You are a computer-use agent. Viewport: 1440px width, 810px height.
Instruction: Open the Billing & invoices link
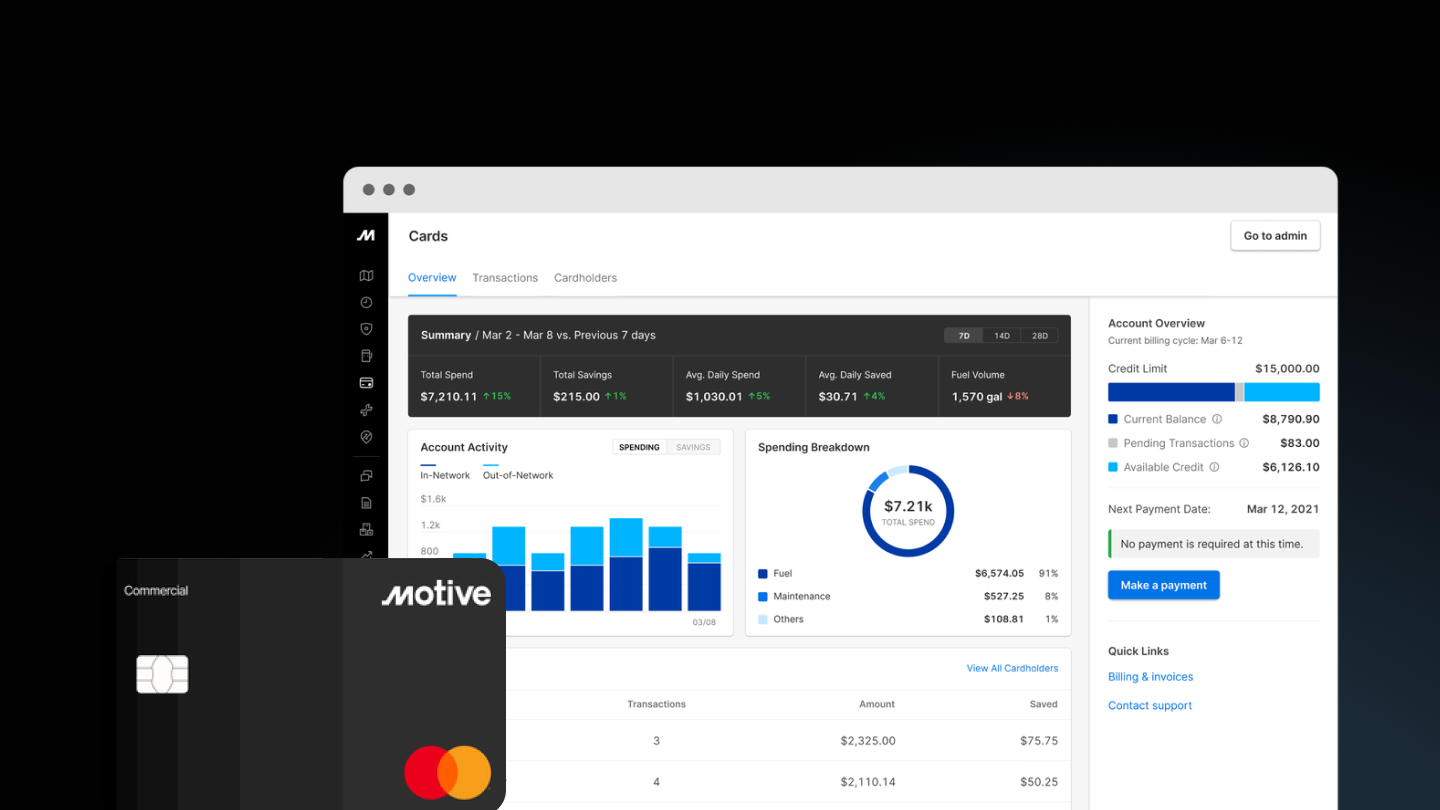[1150, 677]
